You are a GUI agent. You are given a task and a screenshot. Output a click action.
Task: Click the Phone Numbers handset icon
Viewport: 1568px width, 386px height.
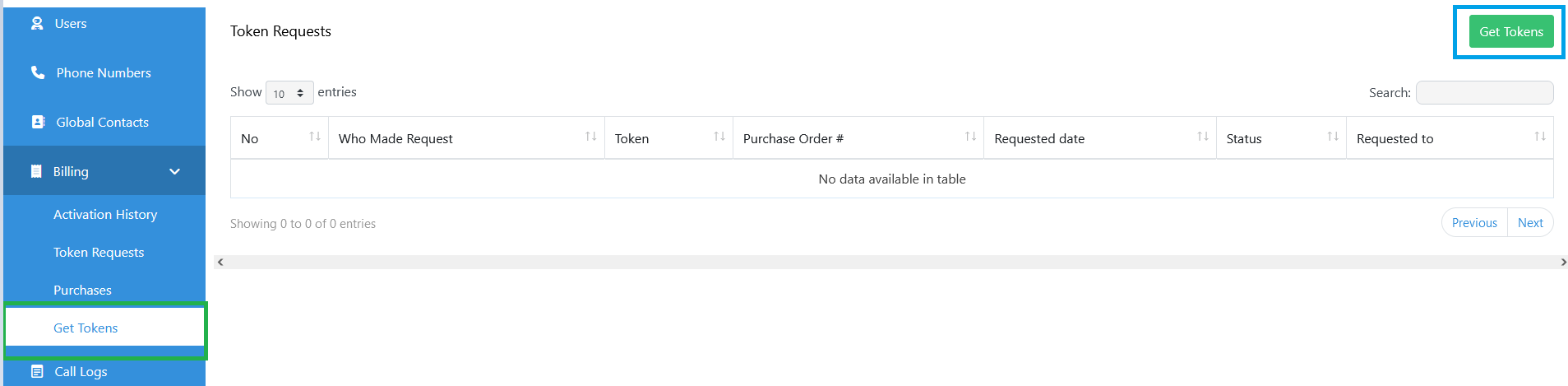point(38,72)
